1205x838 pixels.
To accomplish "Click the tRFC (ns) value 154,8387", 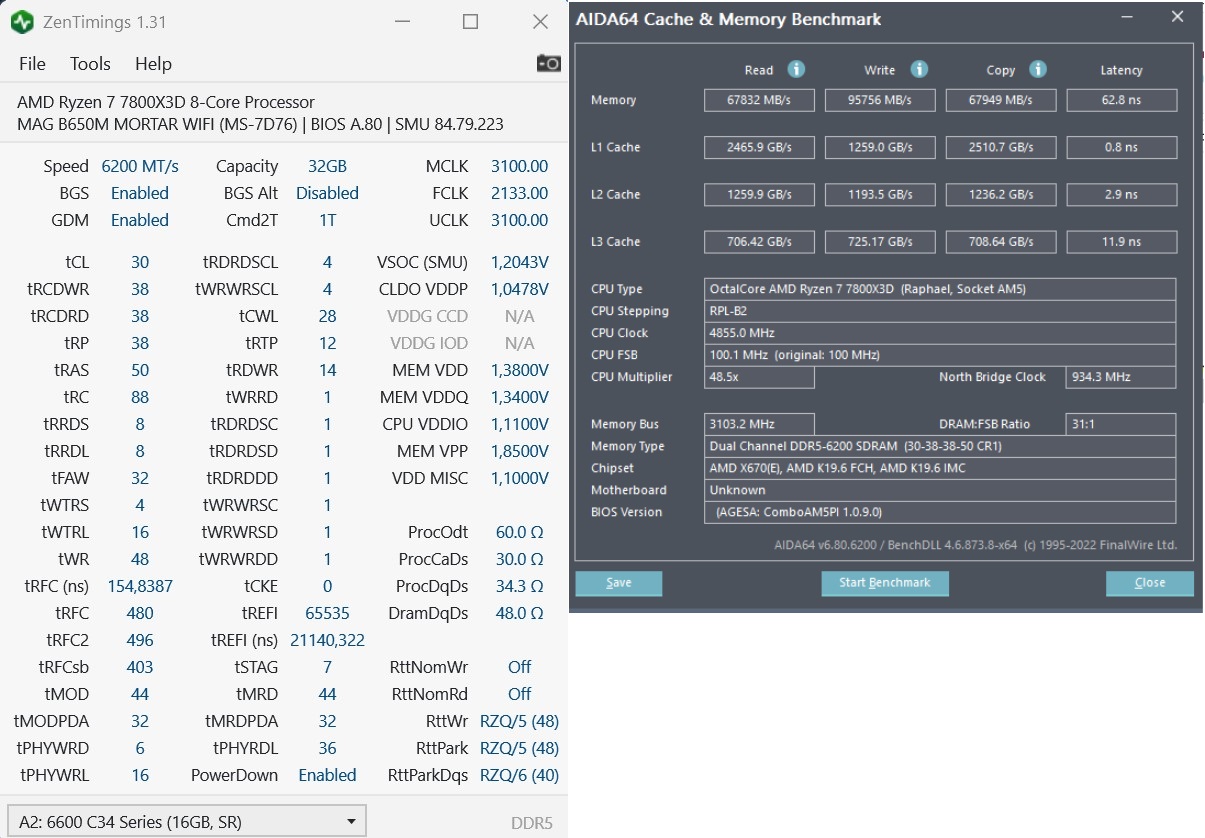I will point(140,586).
